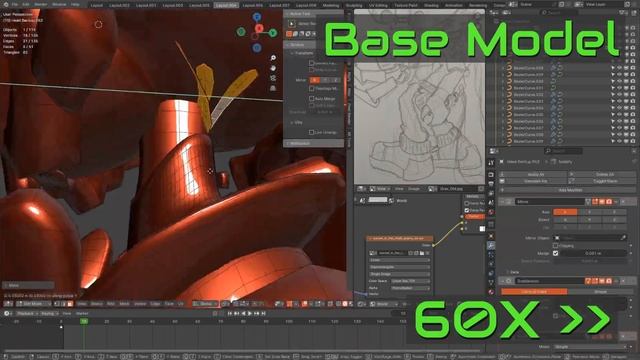
Task: Click the Add Modifier button
Action: click(569, 190)
